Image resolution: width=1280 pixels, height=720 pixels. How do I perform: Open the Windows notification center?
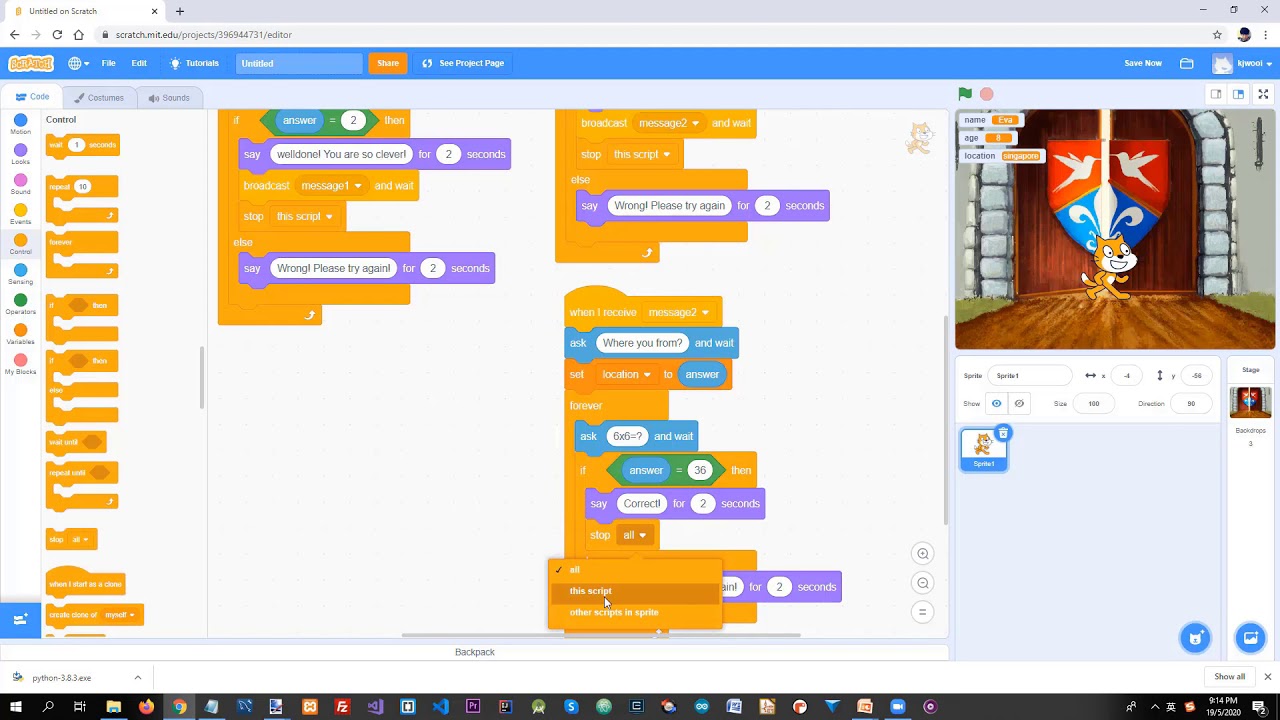pyautogui.click(x=1259, y=707)
